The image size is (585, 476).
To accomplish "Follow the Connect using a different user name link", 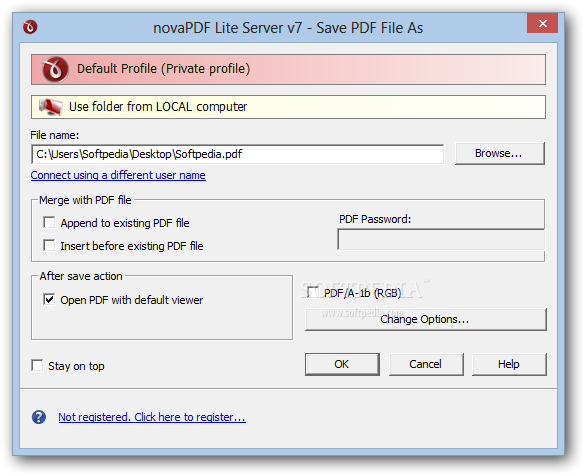I will pyautogui.click(x=118, y=175).
